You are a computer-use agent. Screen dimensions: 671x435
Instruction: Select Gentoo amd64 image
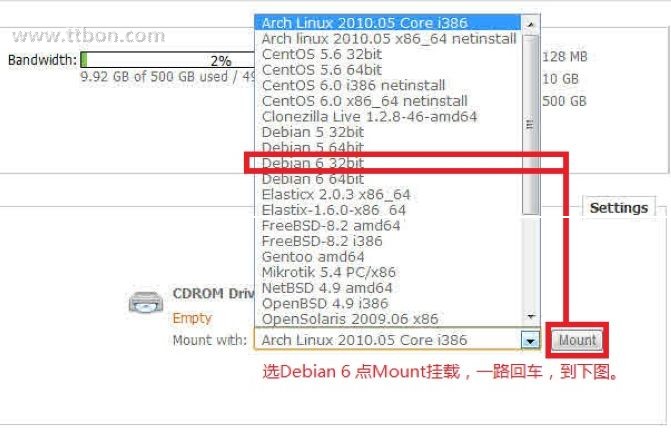pyautogui.click(x=389, y=257)
